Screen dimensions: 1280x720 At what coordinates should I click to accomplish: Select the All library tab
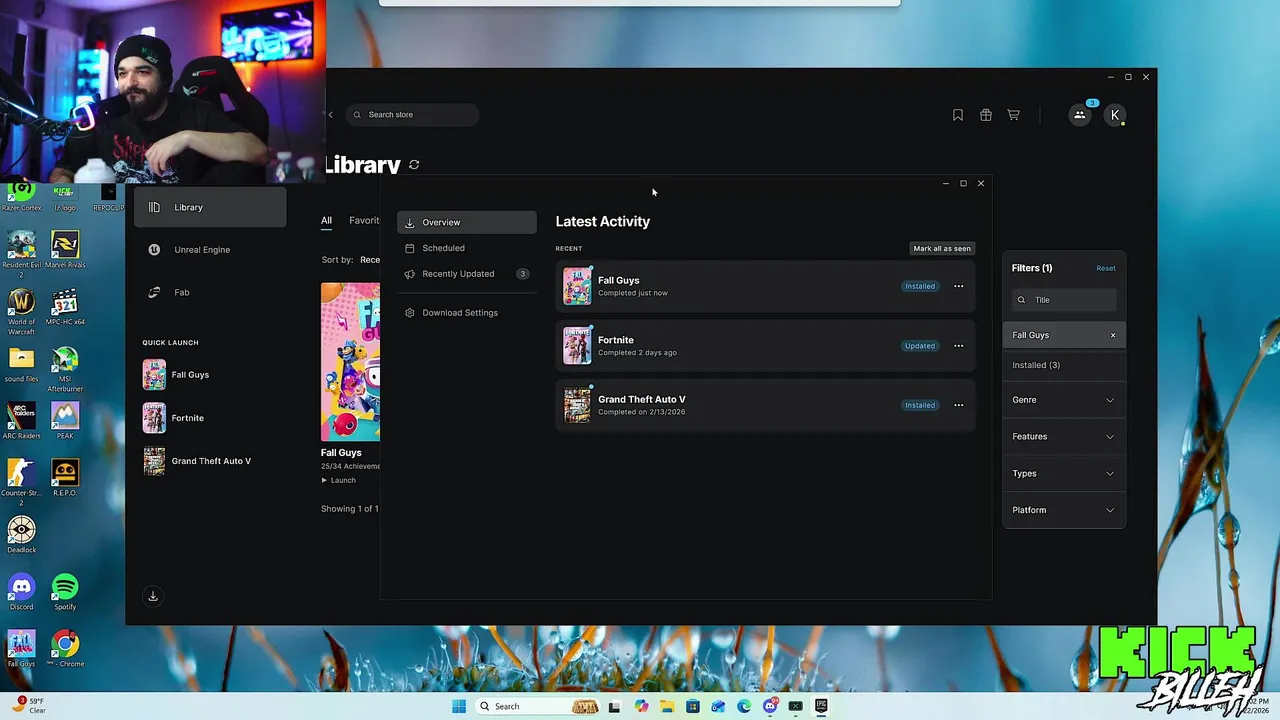tap(326, 221)
